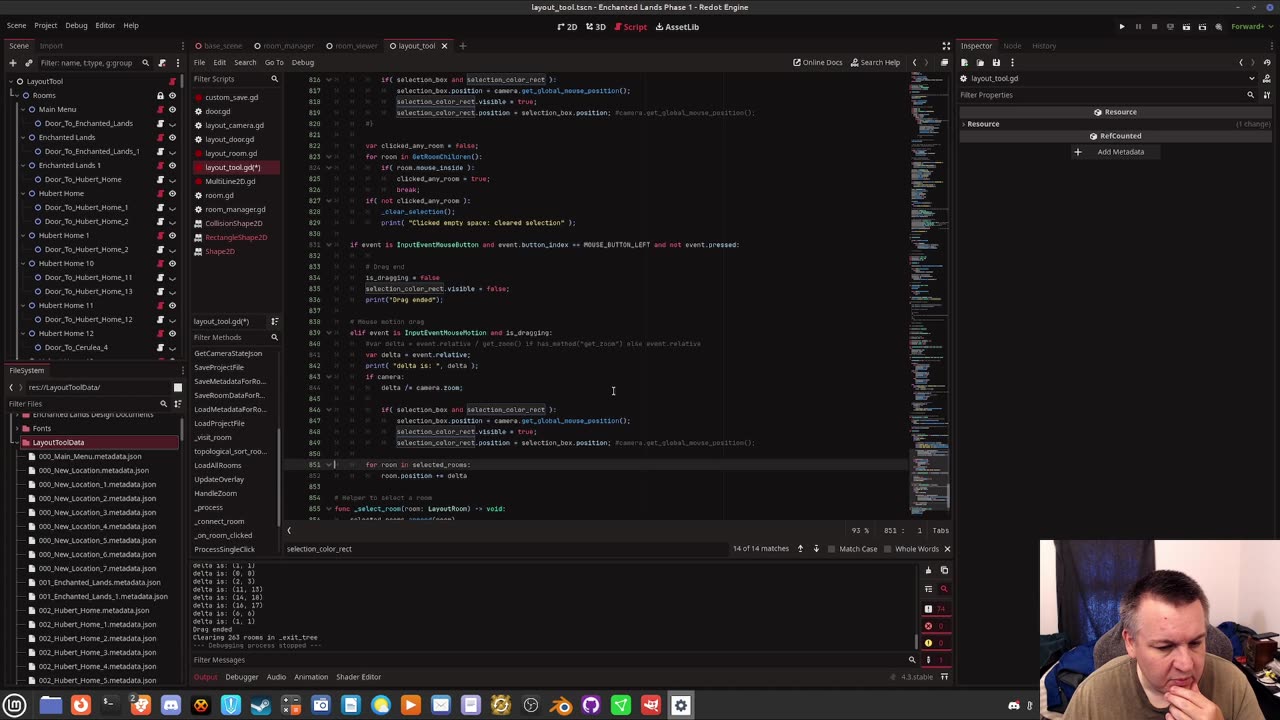Click Search Help button
The width and height of the screenshot is (1280, 720).
[874, 62]
